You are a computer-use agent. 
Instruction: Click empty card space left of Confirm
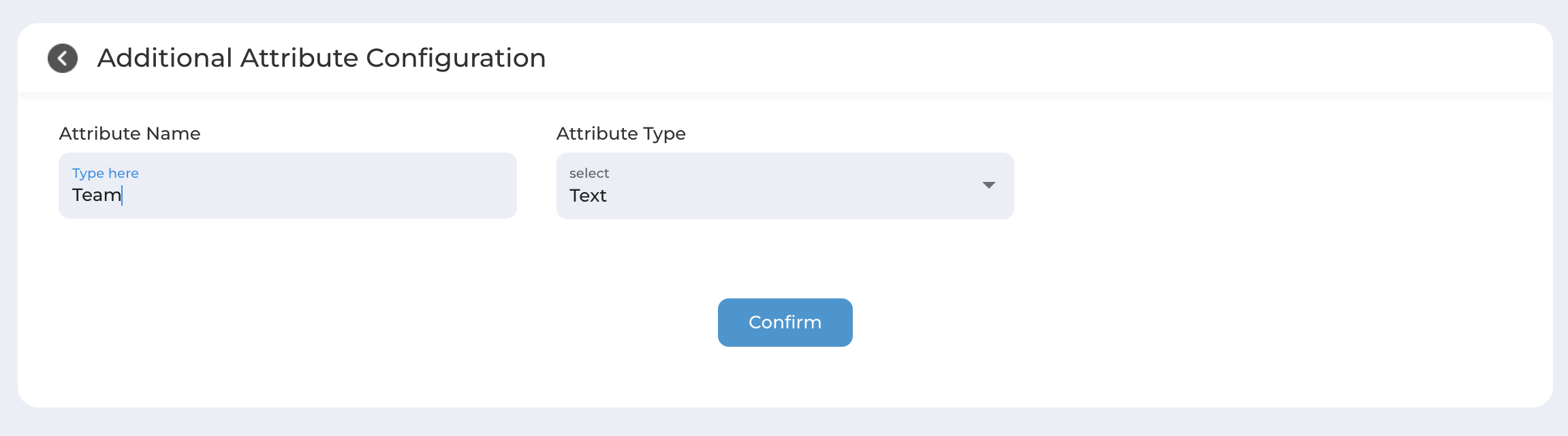pyautogui.click(x=375, y=322)
